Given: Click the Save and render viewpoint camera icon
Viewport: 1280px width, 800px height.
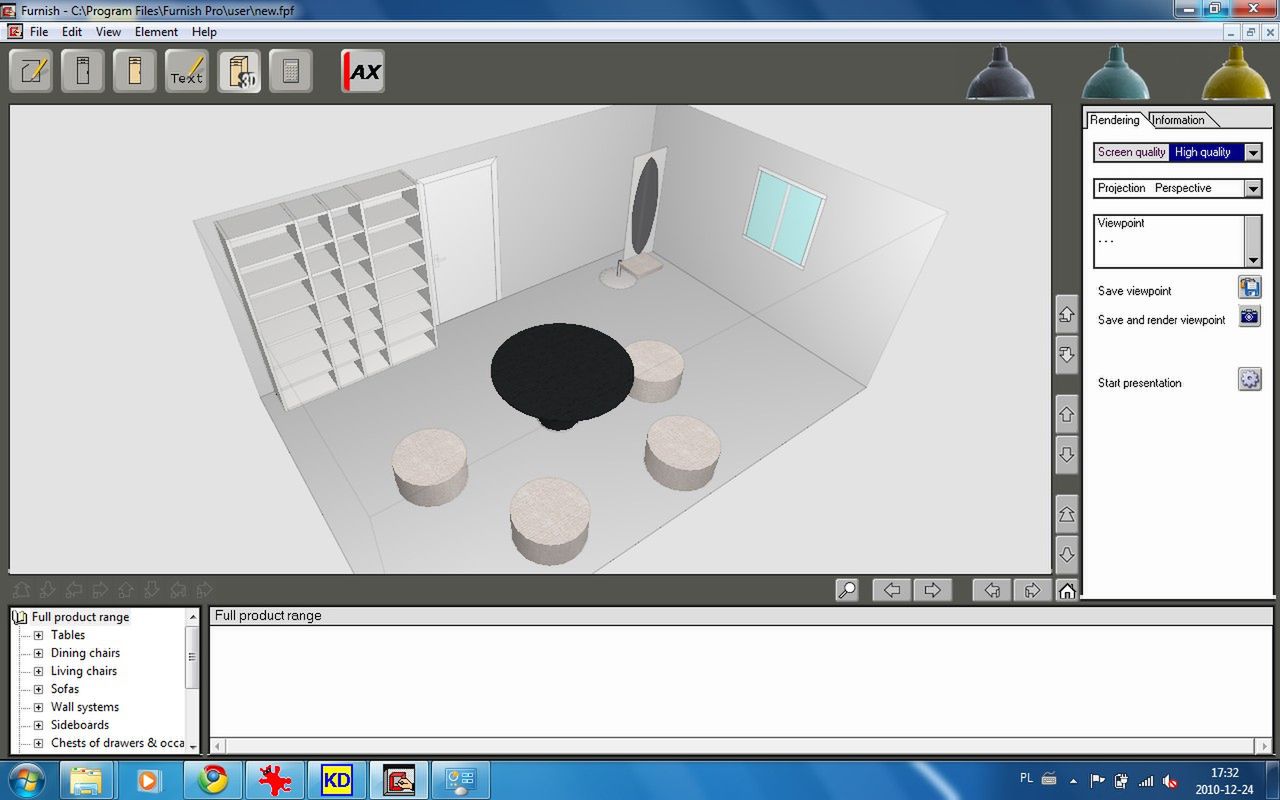Looking at the screenshot, I should [1249, 316].
